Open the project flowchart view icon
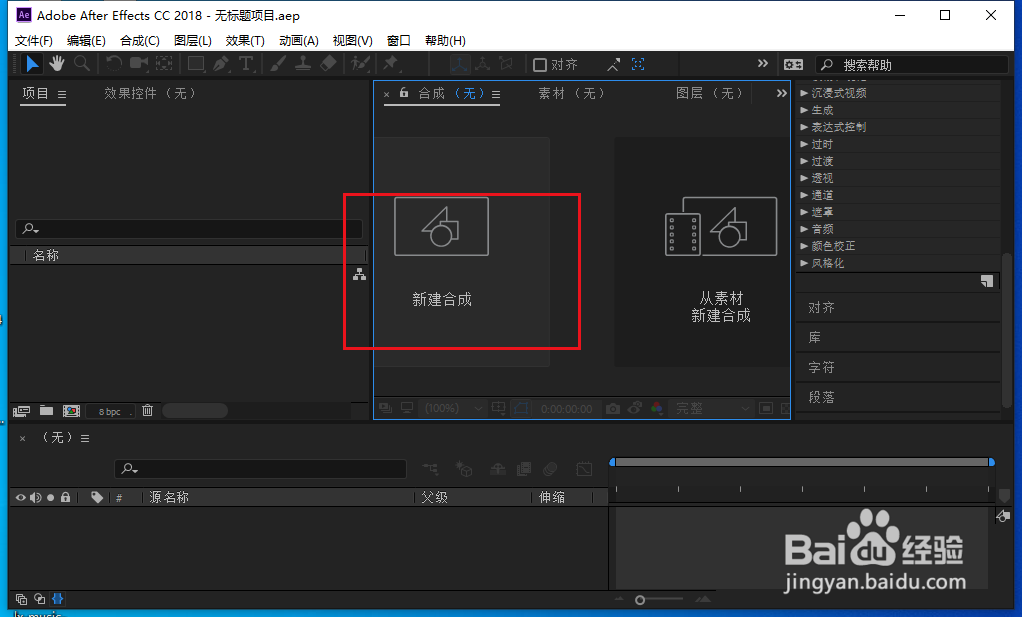 pos(360,274)
